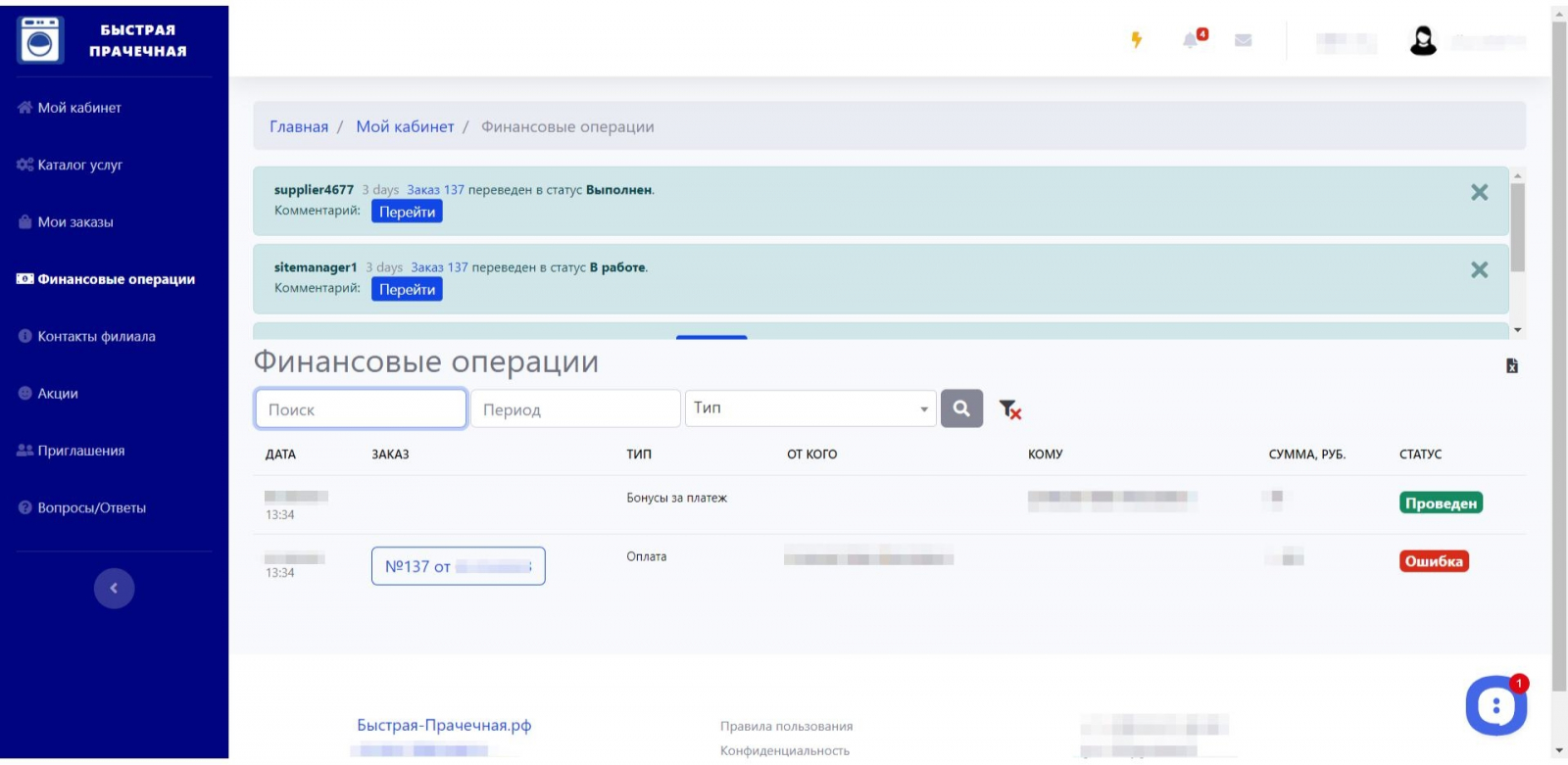The height and width of the screenshot is (765, 1568).
Task: Open Правила пользования footer link
Action: (786, 726)
